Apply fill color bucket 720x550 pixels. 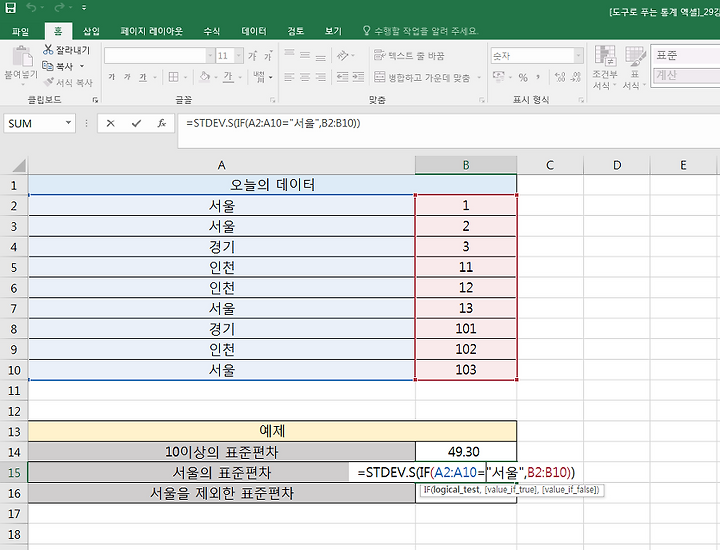tap(205, 77)
